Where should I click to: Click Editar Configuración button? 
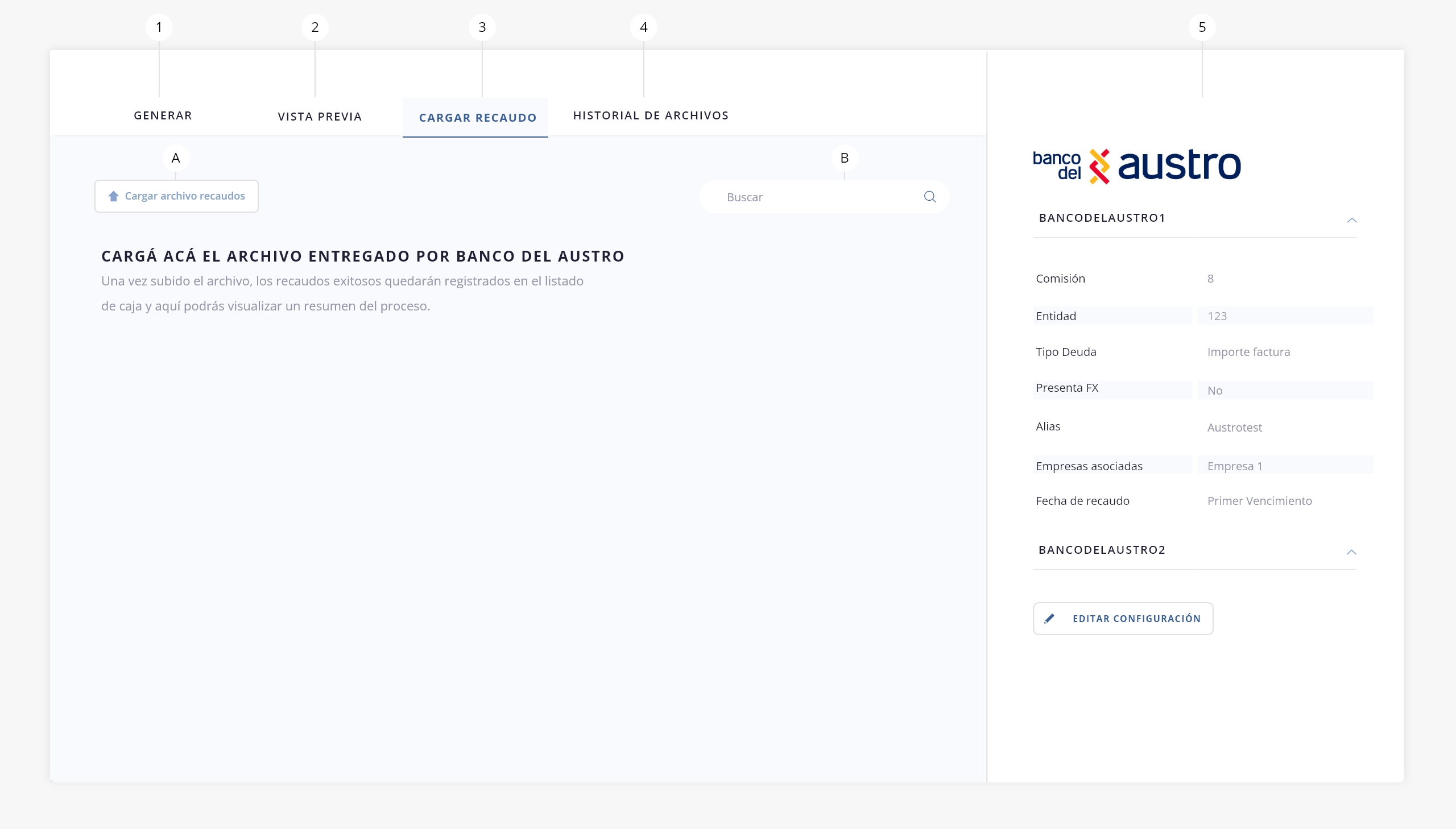coord(1122,618)
